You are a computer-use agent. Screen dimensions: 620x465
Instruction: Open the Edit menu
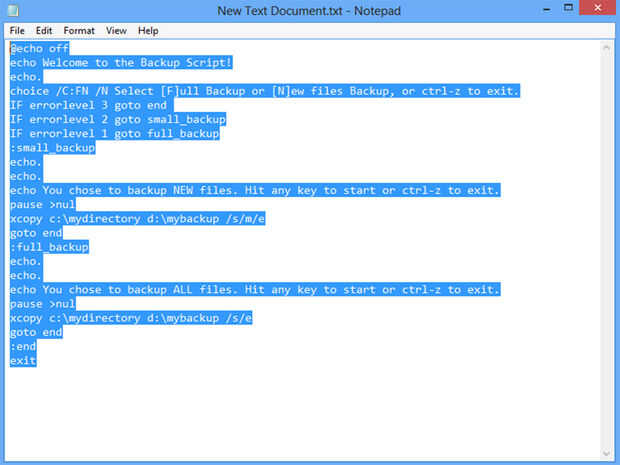(x=43, y=30)
